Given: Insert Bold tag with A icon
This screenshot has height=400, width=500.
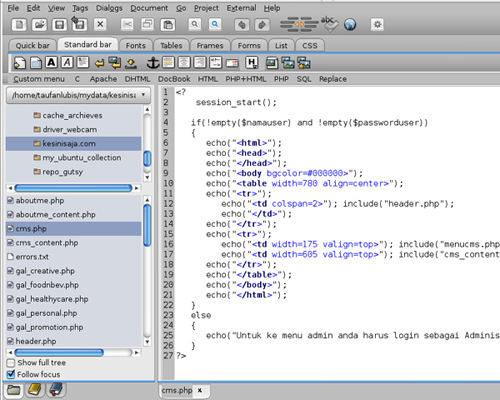Looking at the screenshot, I should [x=51, y=62].
